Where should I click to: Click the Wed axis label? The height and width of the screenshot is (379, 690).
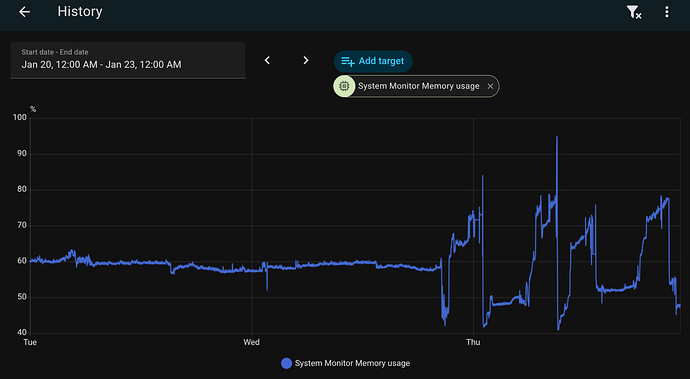(x=251, y=342)
